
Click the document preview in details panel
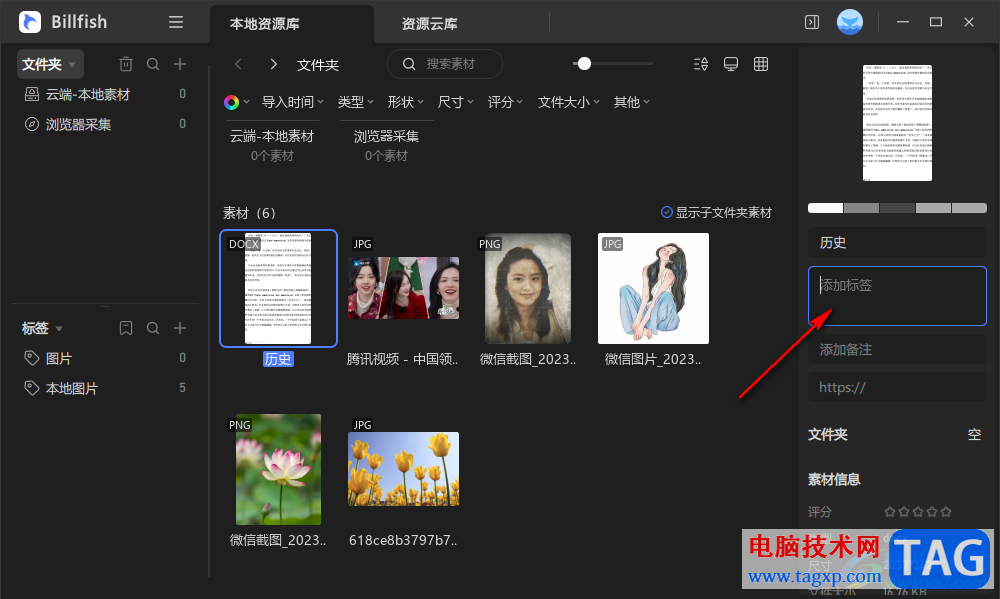coord(897,122)
